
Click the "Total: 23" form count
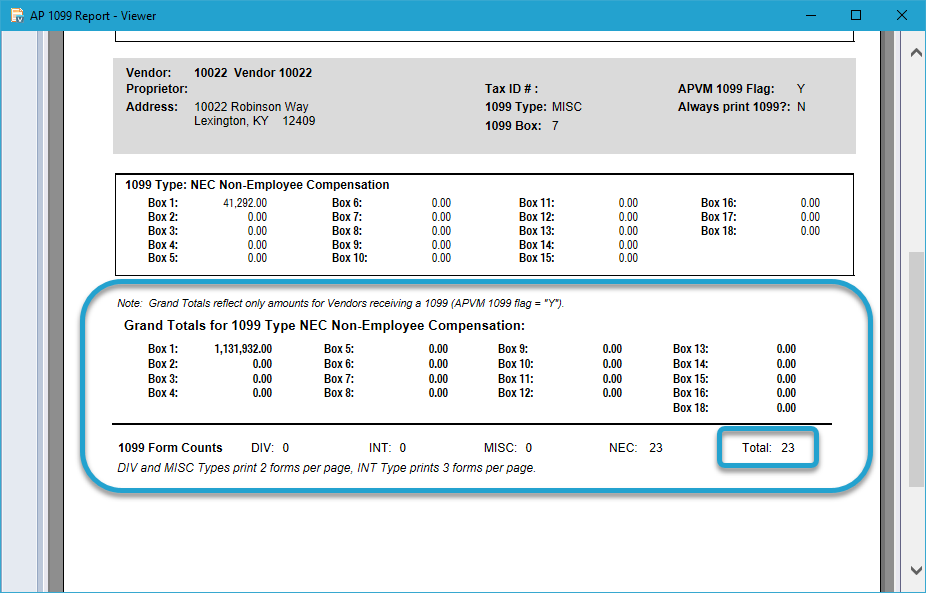768,448
